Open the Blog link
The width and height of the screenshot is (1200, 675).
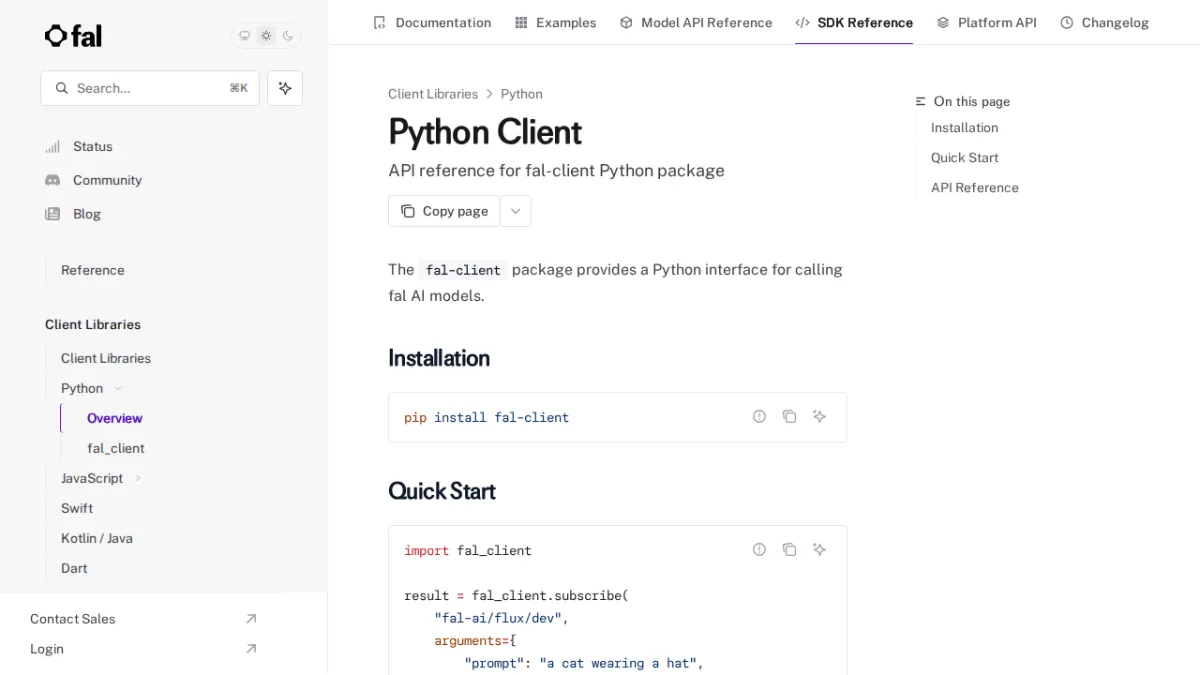pos(87,214)
